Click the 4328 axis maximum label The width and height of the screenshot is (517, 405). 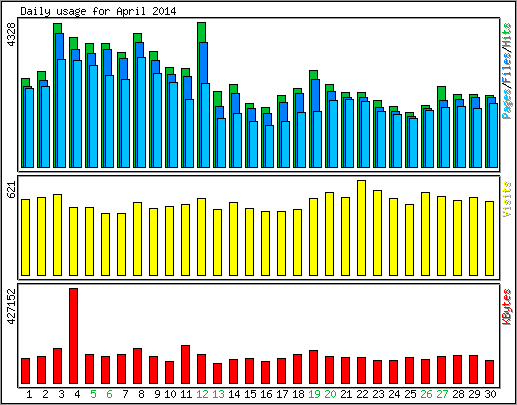pyautogui.click(x=11, y=35)
